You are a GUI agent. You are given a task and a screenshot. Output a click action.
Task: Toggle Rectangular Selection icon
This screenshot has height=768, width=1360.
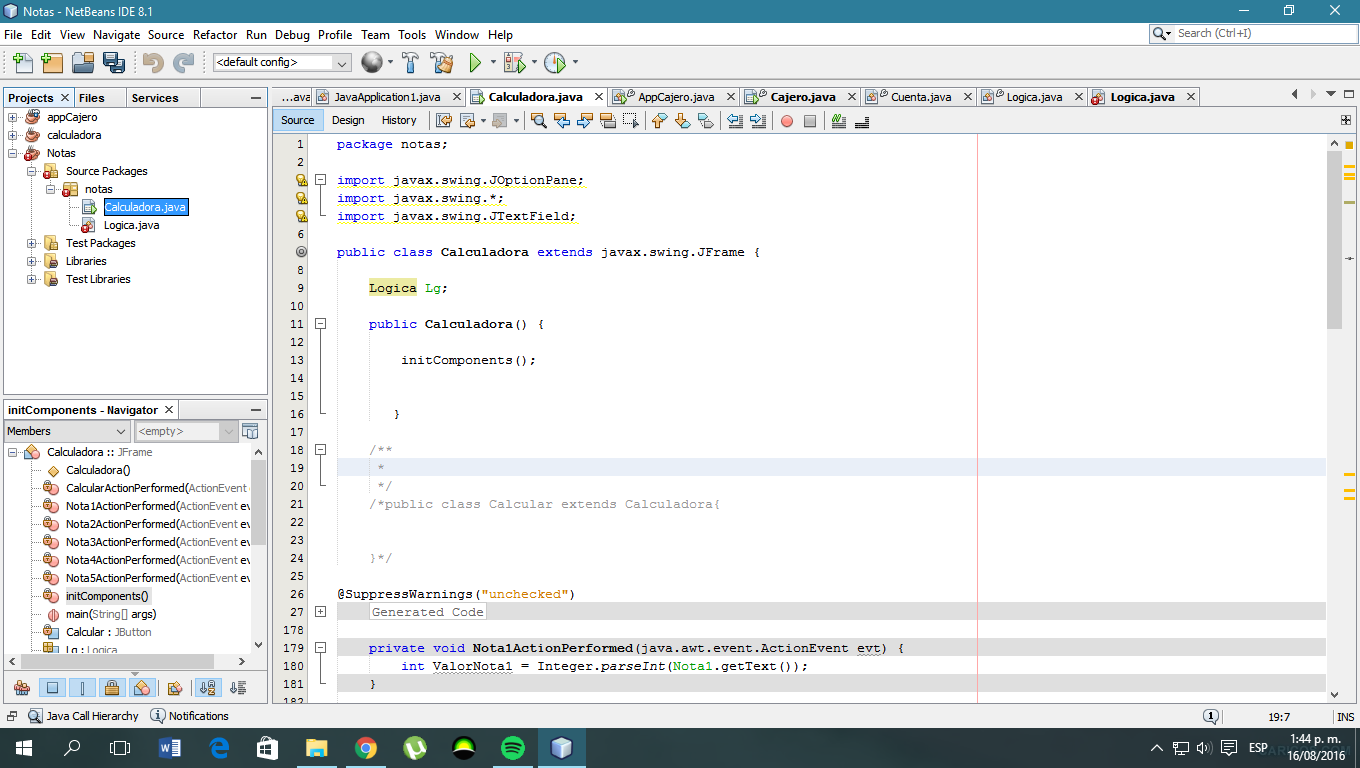click(630, 120)
